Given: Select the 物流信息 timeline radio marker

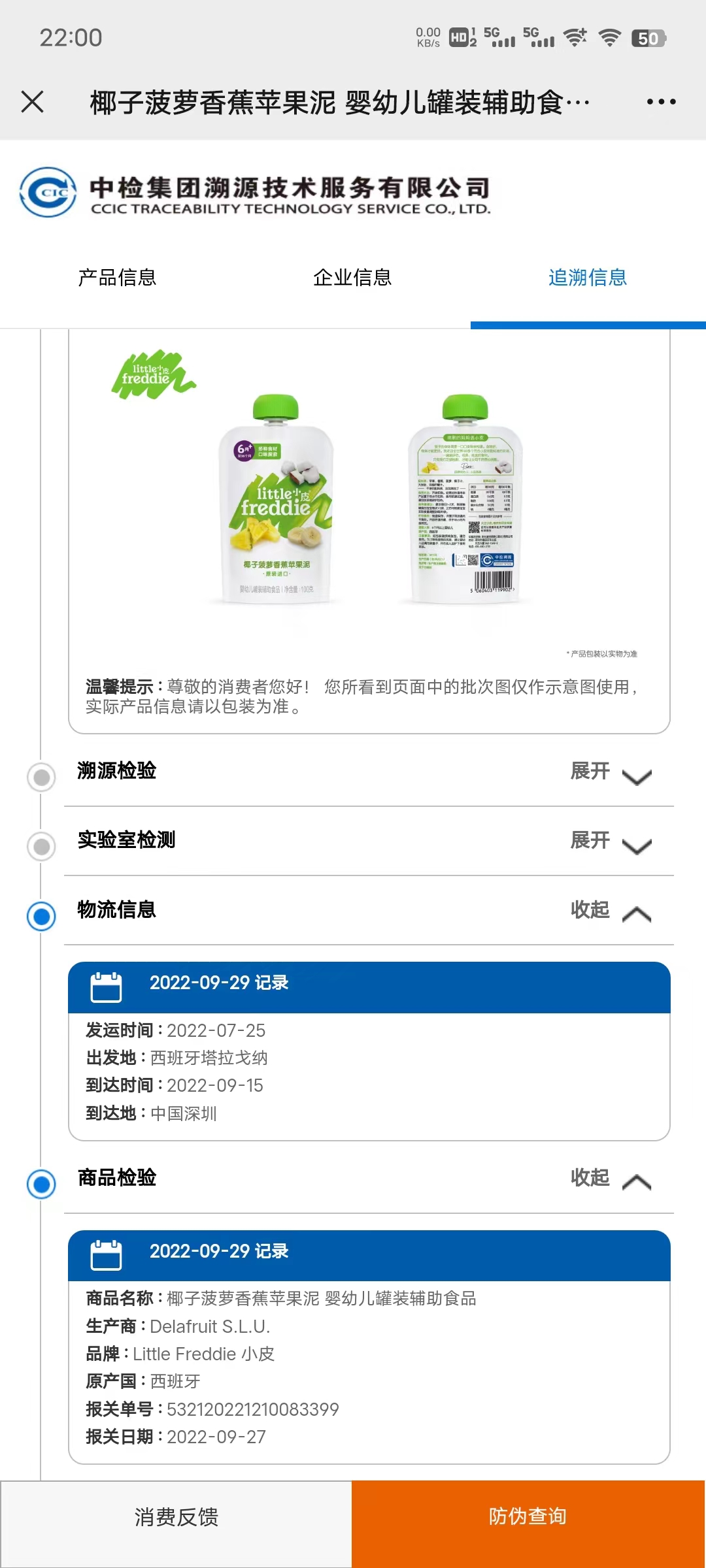Looking at the screenshot, I should [41, 916].
